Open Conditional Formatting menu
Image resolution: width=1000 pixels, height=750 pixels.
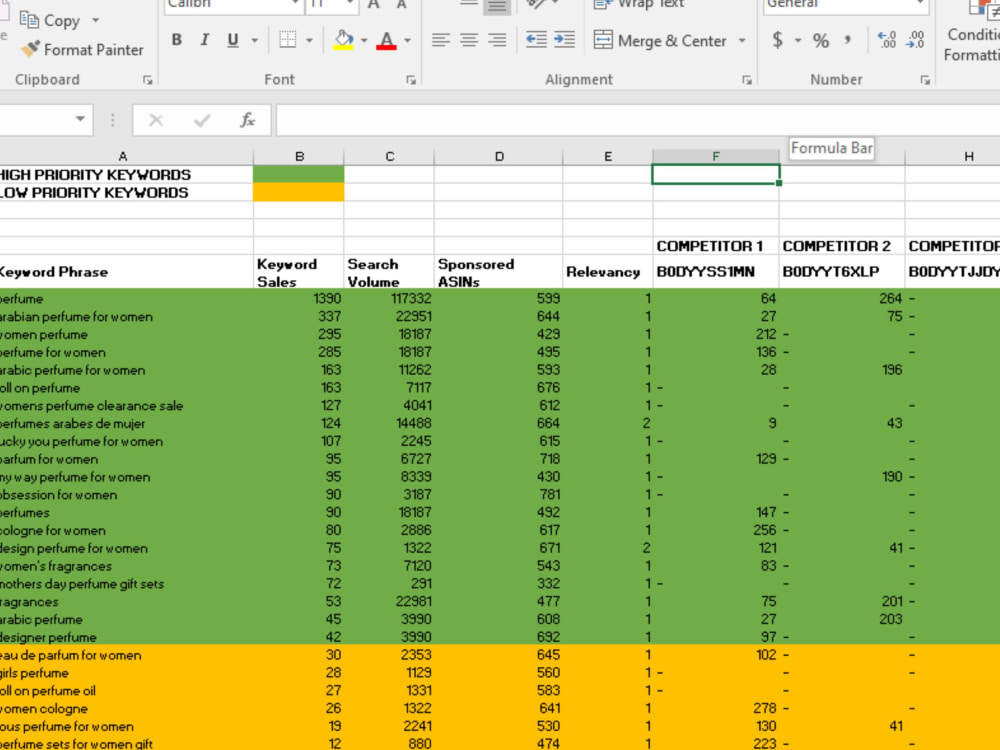tap(971, 32)
